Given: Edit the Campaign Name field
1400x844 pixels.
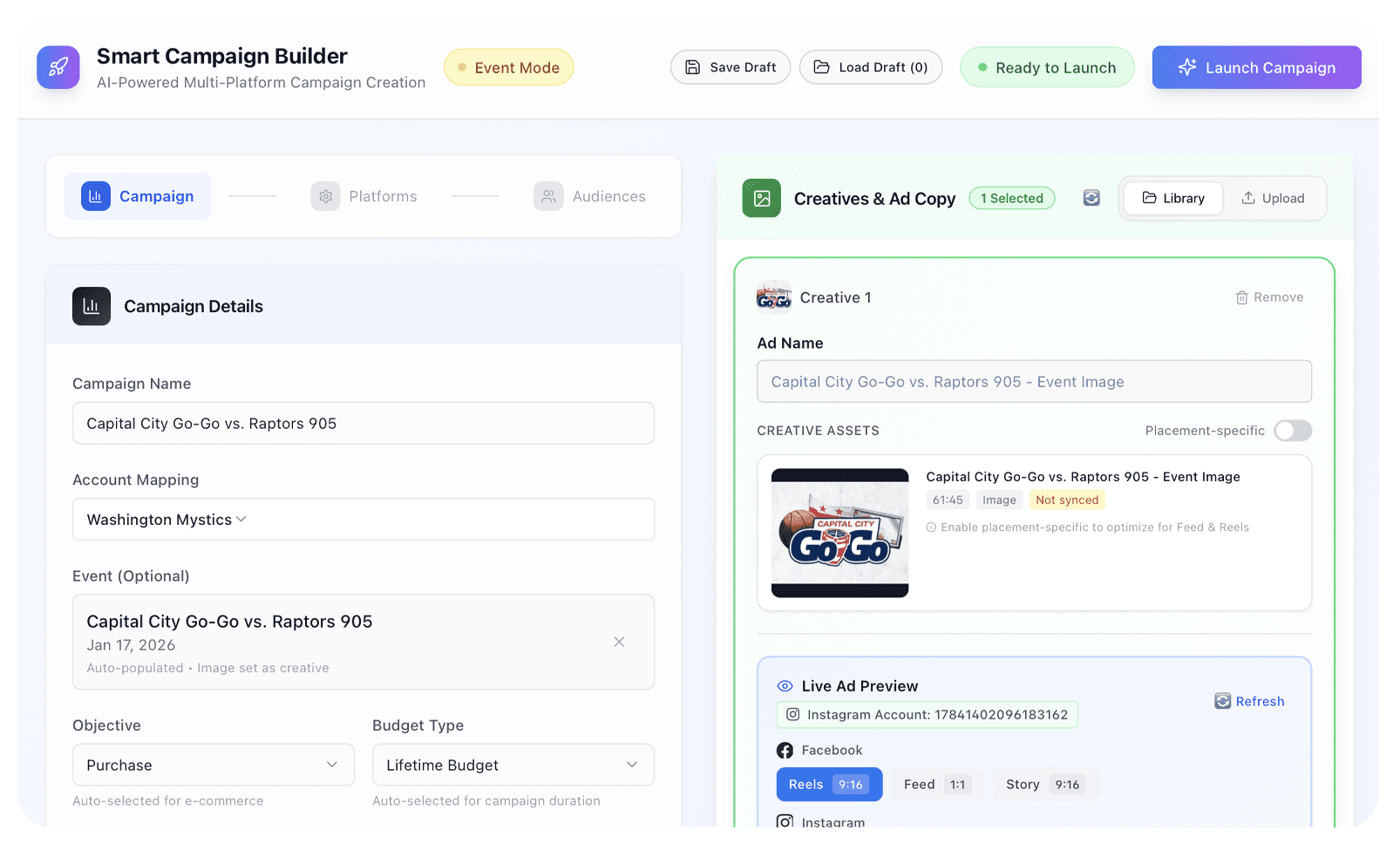Looking at the screenshot, I should tap(364, 423).
